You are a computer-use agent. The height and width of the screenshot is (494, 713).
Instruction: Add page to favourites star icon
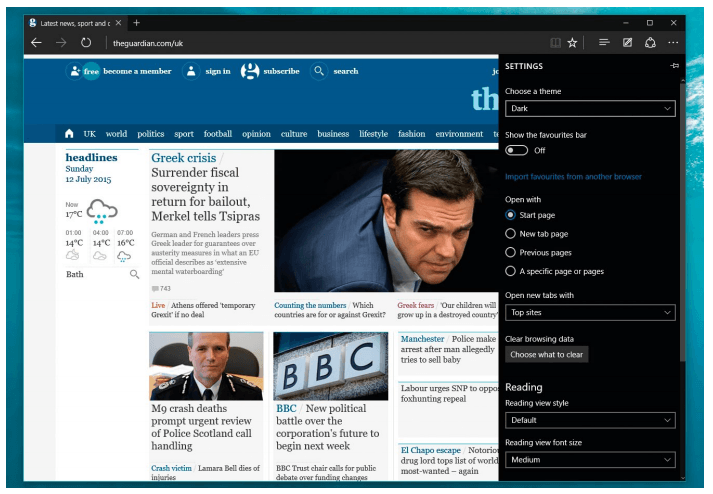pos(572,43)
